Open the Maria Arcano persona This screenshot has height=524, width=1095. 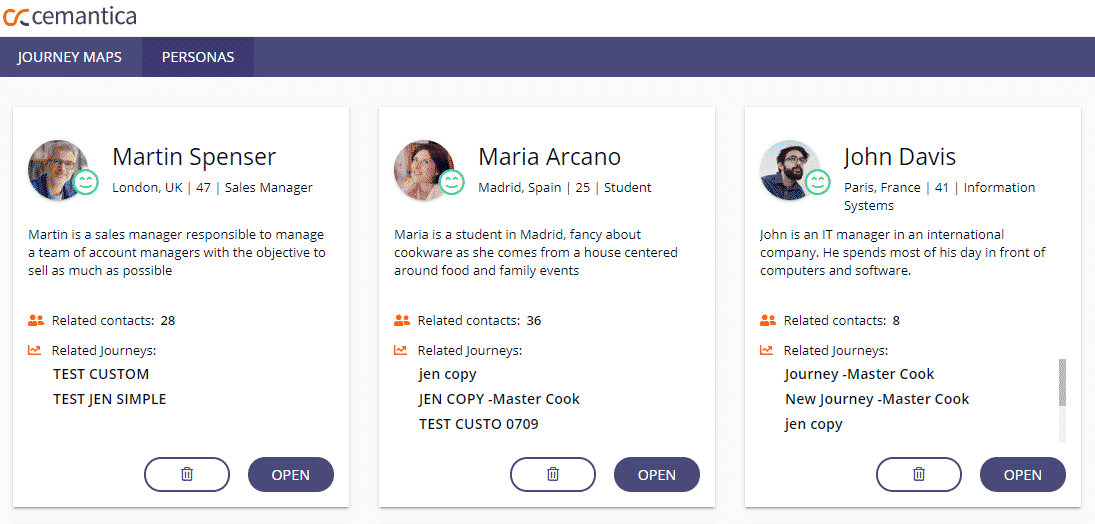tap(656, 474)
